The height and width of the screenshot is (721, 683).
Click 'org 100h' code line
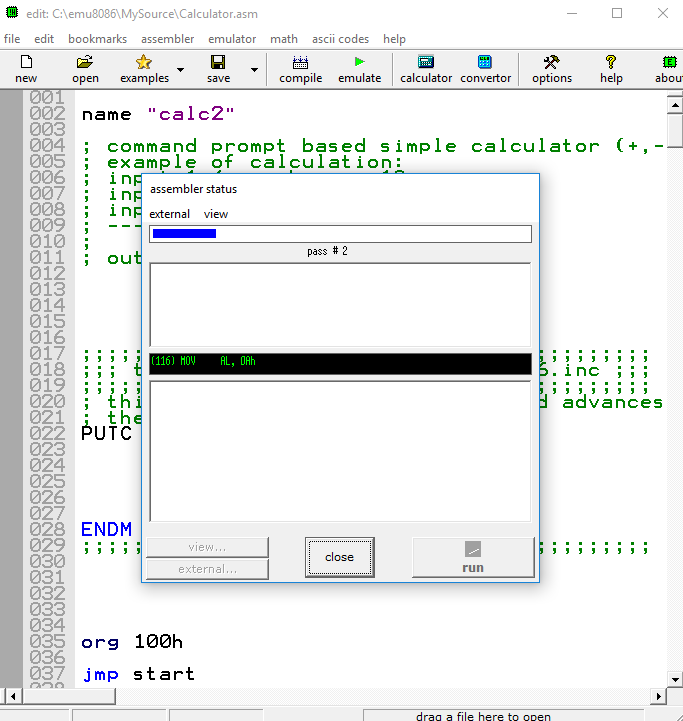tap(132, 641)
